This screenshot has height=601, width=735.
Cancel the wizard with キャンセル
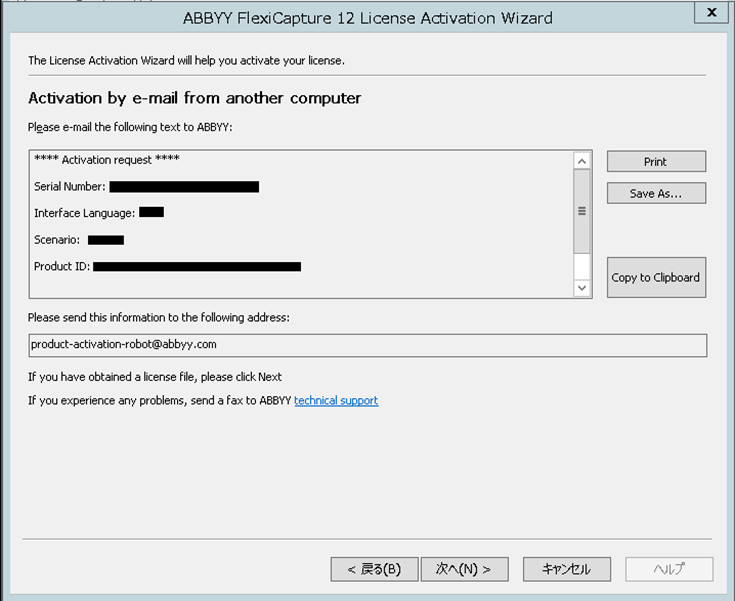click(x=567, y=569)
